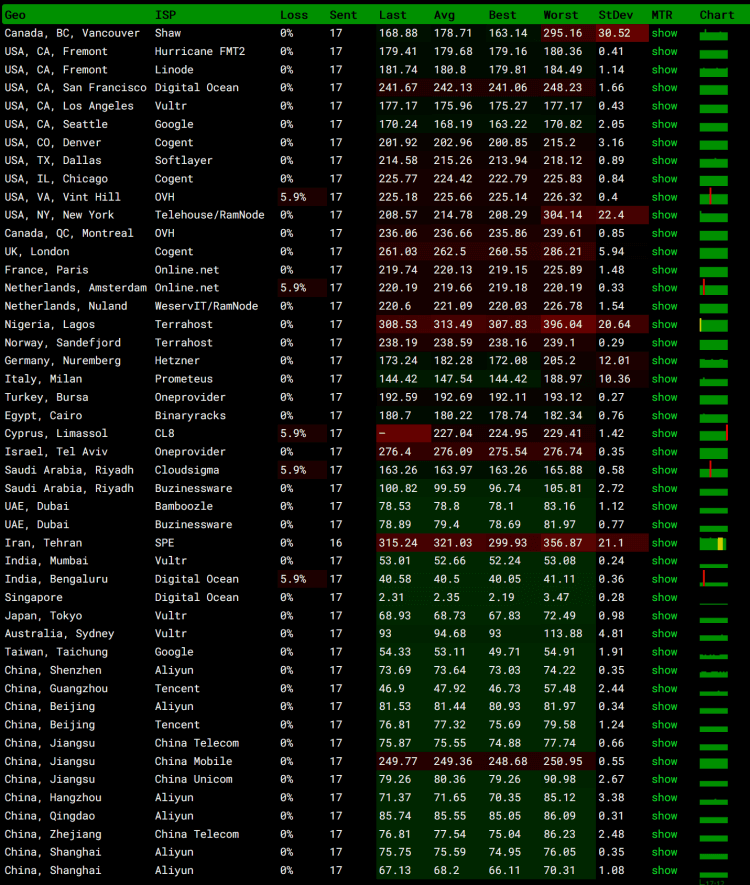This screenshot has width=750, height=885.
Task: Click show for Taichung Google
Action: pos(664,652)
